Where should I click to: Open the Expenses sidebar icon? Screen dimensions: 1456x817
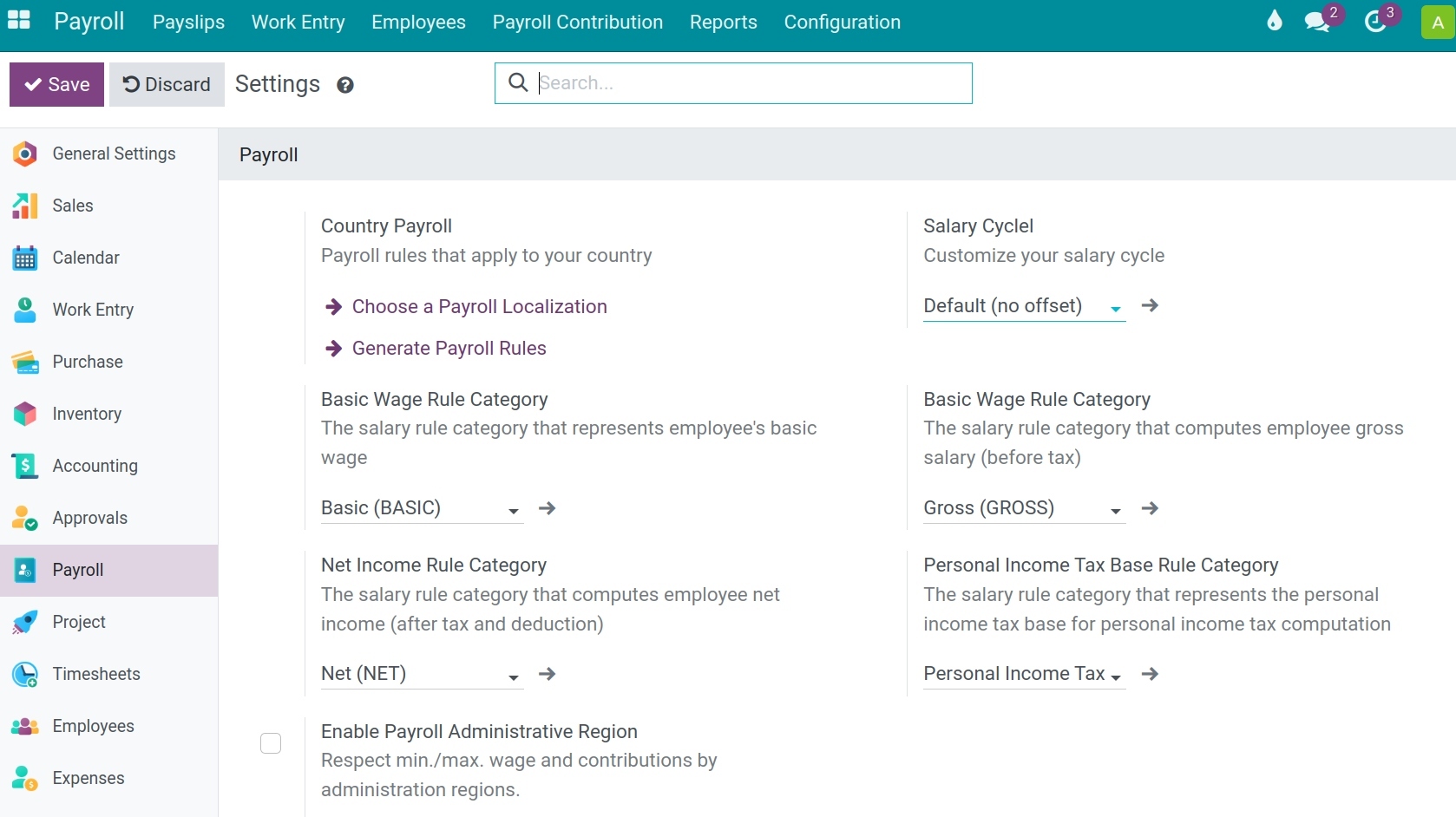[x=25, y=779]
